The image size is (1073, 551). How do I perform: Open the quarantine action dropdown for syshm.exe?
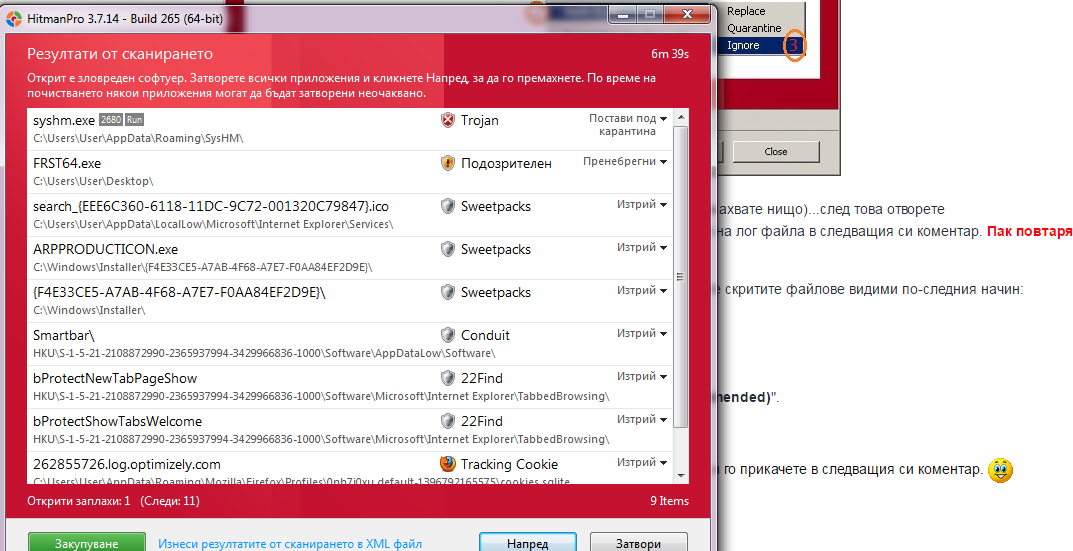pyautogui.click(x=628, y=125)
